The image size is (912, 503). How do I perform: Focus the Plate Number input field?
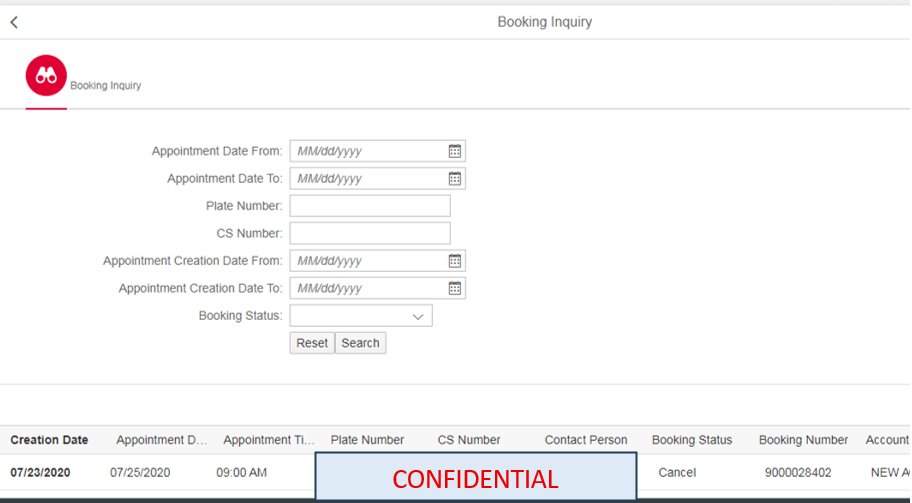click(370, 206)
